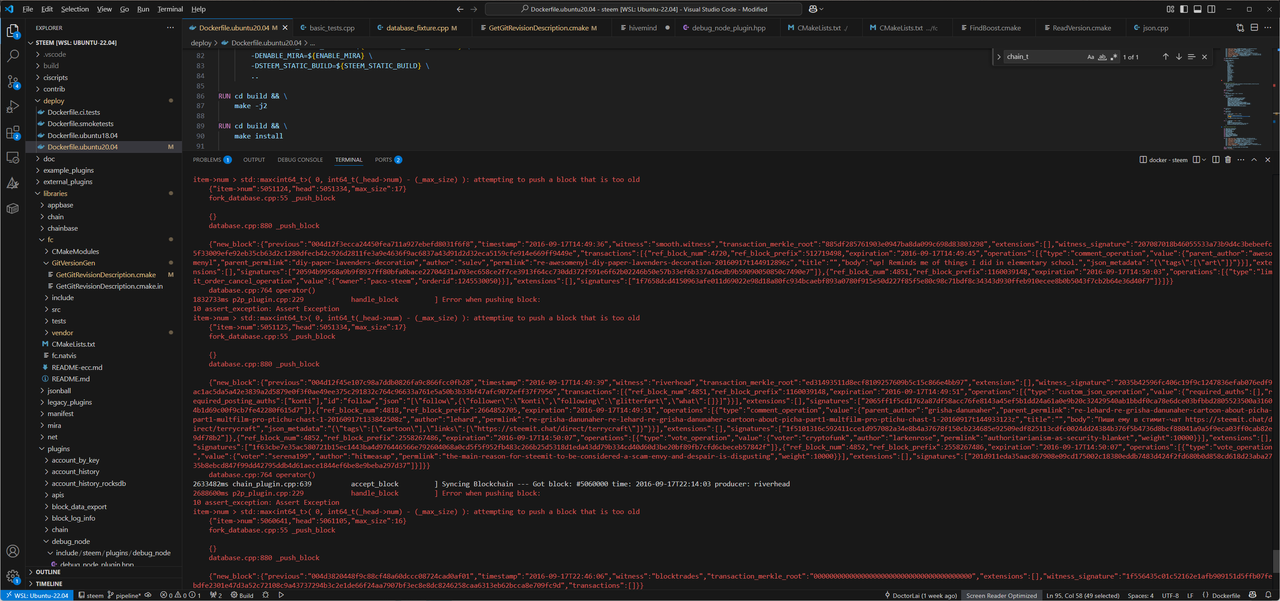This screenshot has width=1280, height=601.
Task: Maximize the panel size chevron
Action: (1252, 159)
